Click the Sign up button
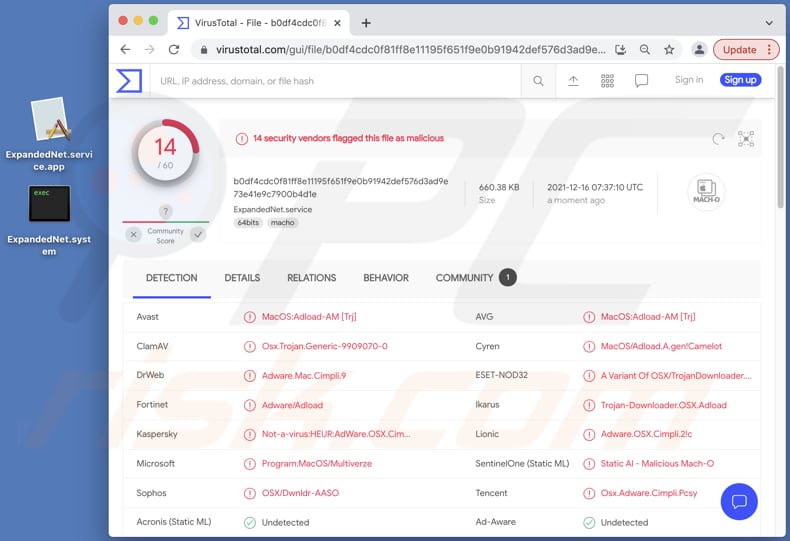 click(740, 80)
